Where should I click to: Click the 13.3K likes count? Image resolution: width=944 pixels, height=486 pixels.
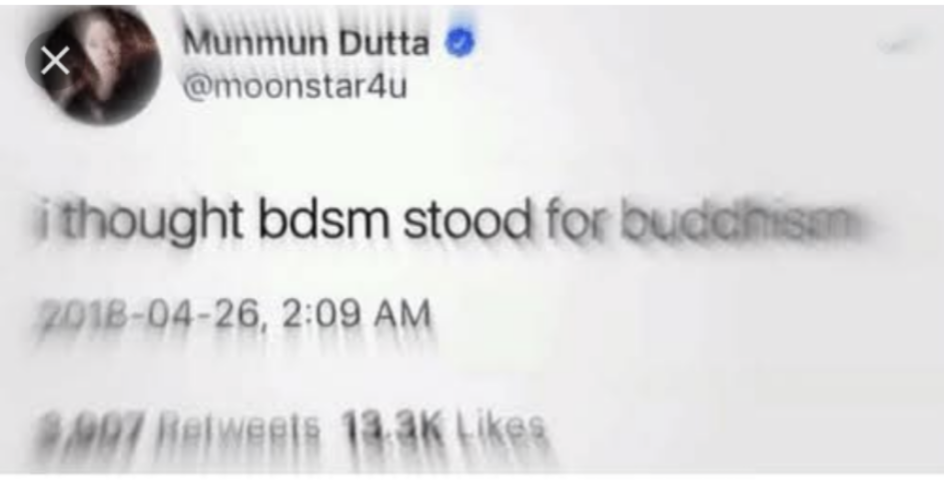pos(393,428)
